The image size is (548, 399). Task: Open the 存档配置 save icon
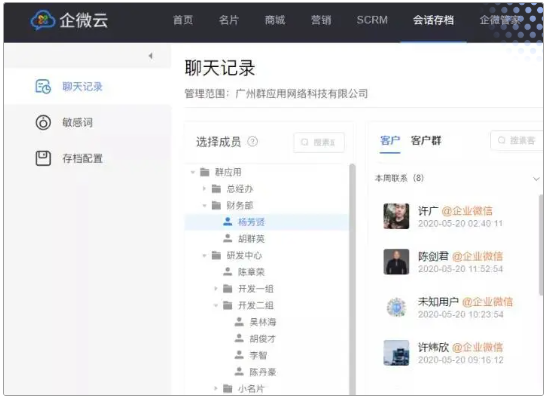43,158
